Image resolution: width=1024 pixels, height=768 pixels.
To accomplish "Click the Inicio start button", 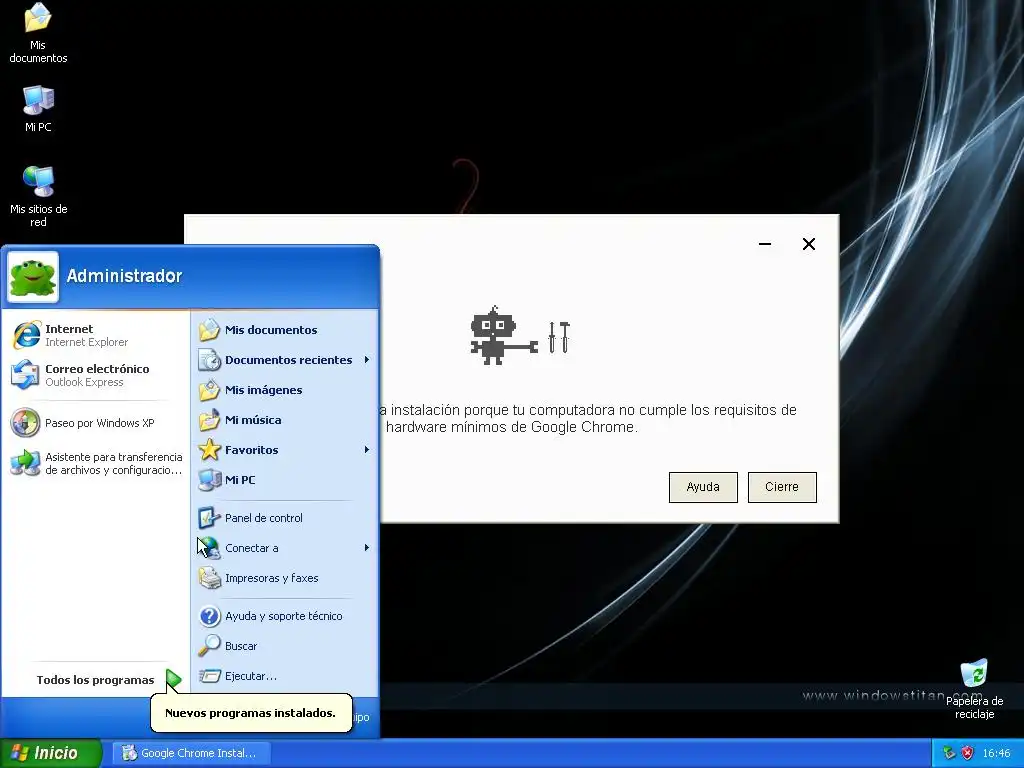I will 51,753.
